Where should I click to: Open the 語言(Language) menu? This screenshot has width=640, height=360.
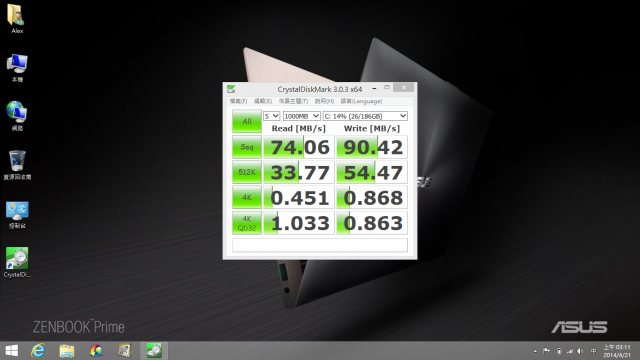[x=361, y=101]
